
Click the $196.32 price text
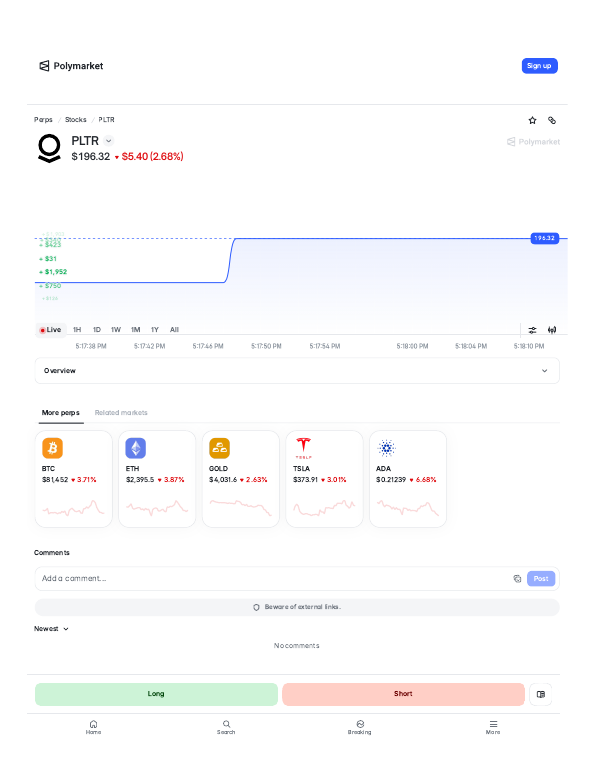[91, 157]
